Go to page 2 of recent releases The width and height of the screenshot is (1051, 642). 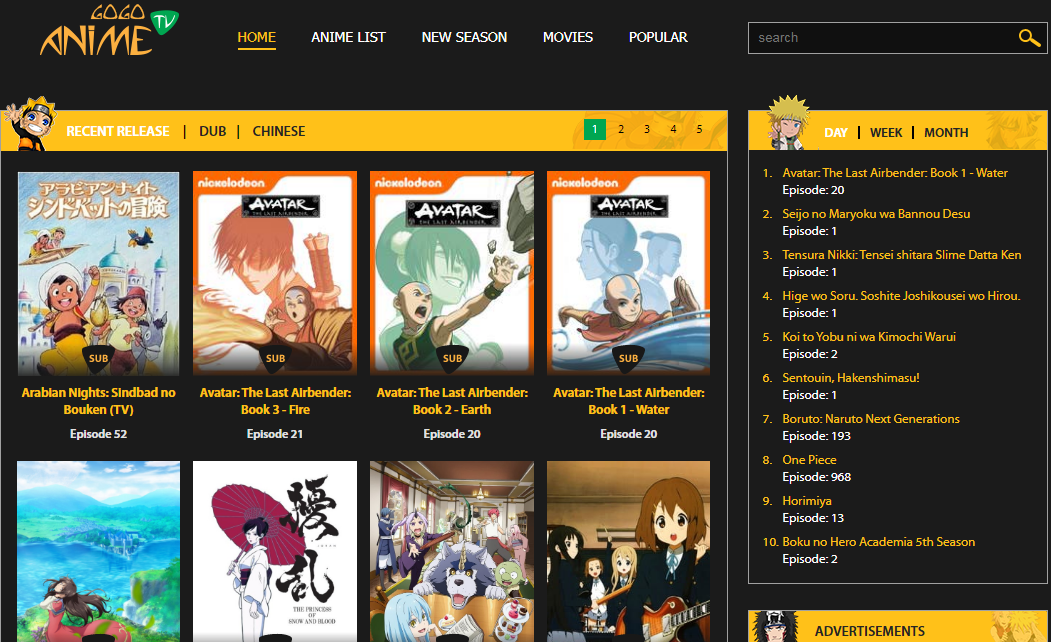(x=621, y=129)
